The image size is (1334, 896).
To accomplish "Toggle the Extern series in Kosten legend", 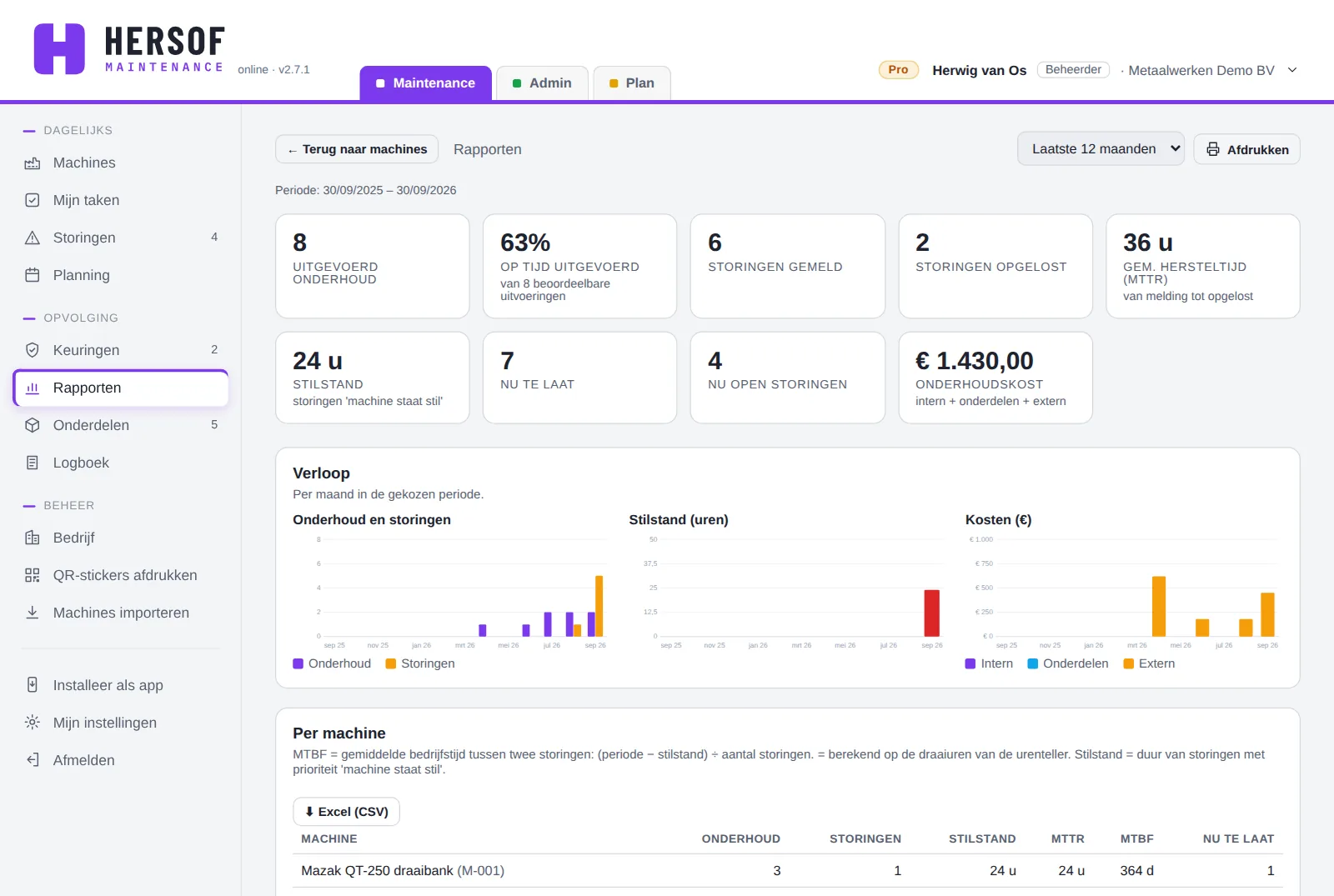I will point(1149,664).
